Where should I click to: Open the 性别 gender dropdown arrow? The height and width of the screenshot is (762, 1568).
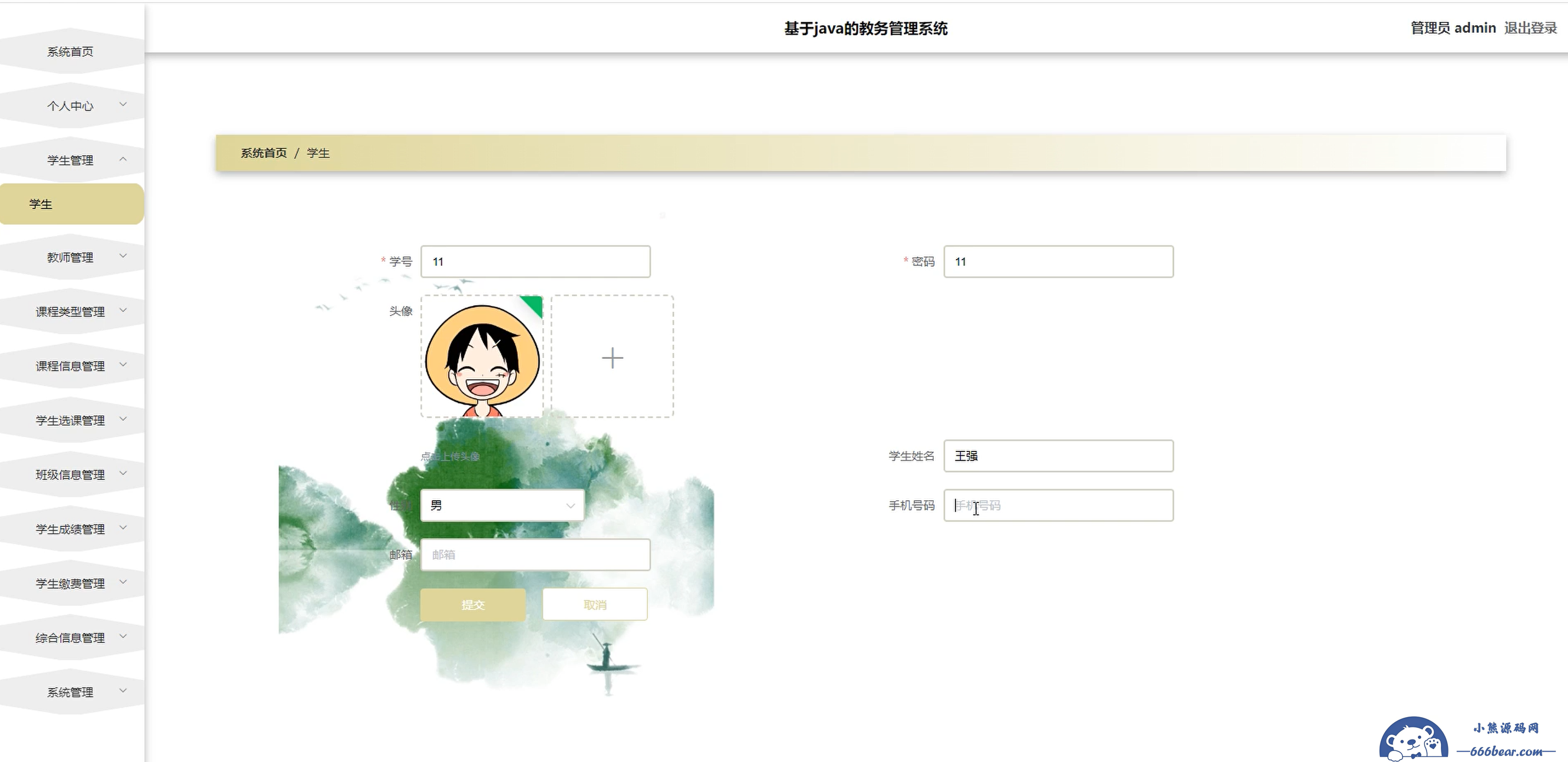[x=571, y=506]
